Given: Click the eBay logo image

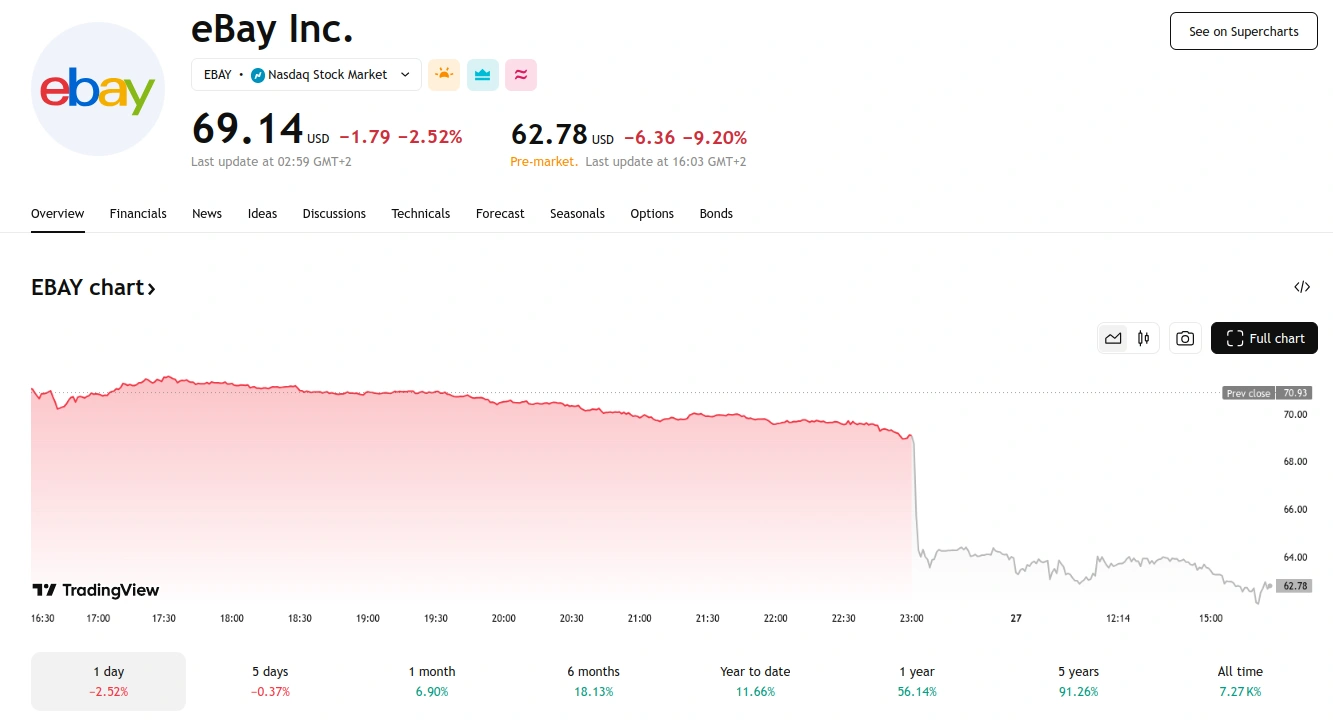Looking at the screenshot, I should click(x=97, y=89).
